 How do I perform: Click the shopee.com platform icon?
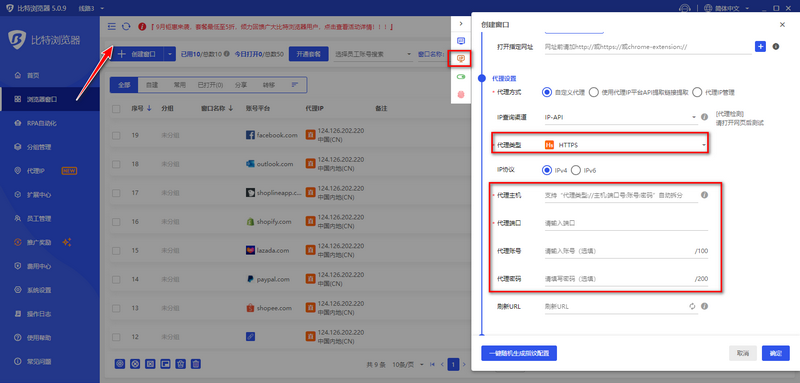pyautogui.click(x=250, y=308)
